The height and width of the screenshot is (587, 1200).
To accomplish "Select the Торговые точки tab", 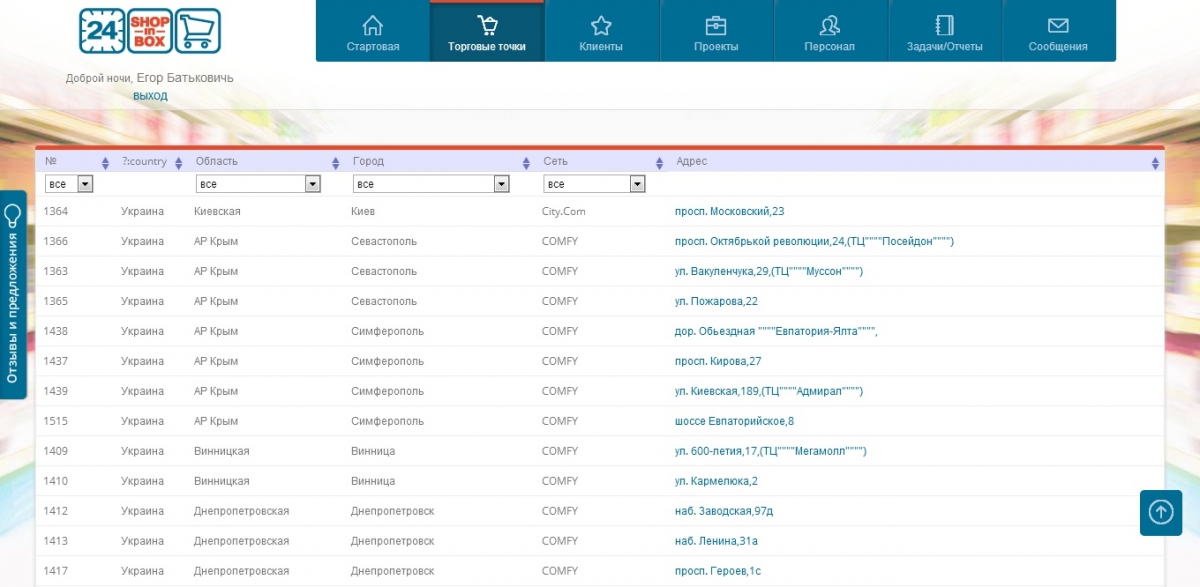I will pyautogui.click(x=487, y=31).
